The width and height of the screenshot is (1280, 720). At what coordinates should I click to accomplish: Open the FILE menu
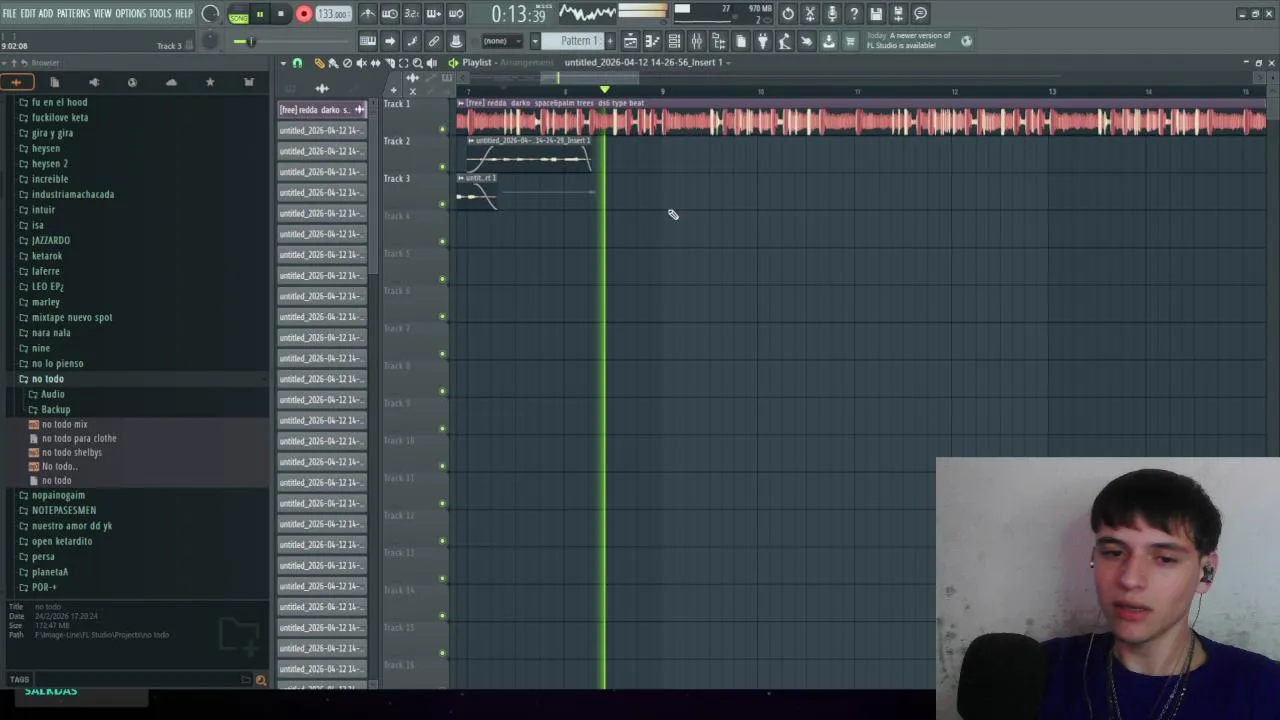9,14
